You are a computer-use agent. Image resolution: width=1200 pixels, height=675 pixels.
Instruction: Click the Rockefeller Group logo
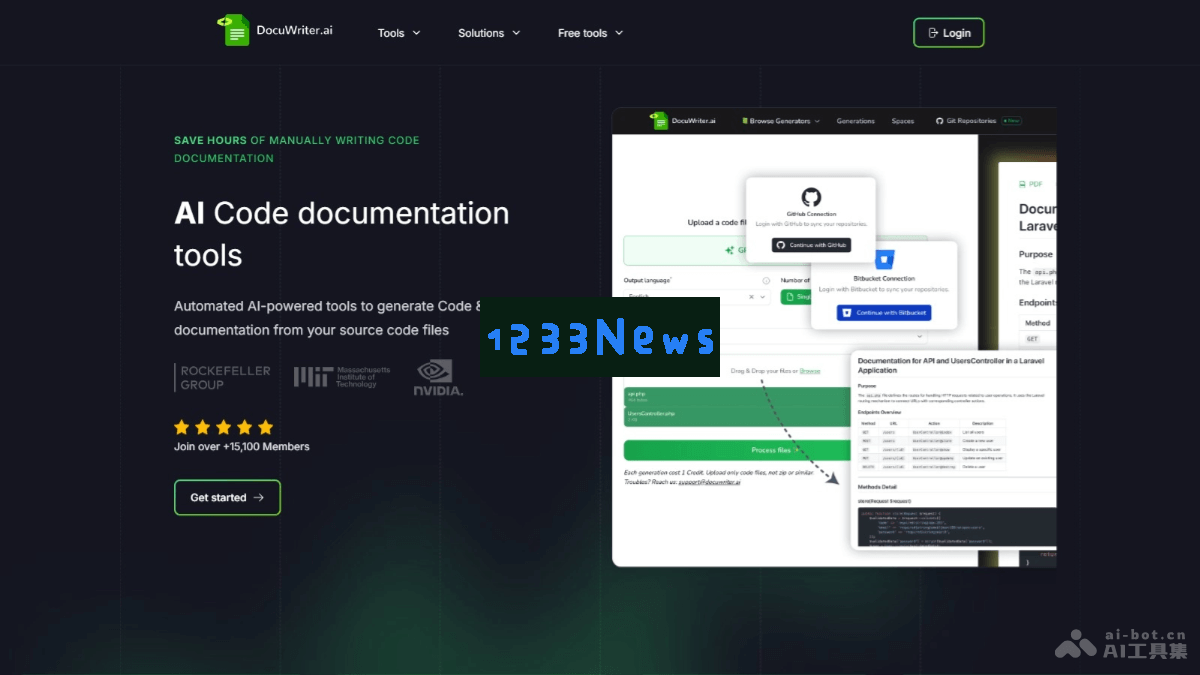click(x=223, y=377)
